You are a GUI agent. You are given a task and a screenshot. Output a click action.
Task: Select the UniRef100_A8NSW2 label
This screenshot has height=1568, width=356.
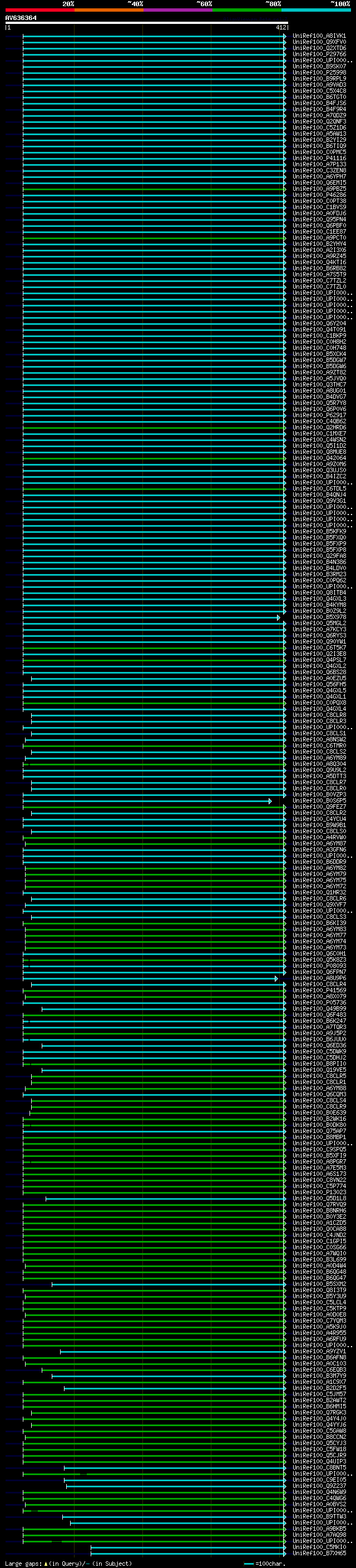[x=319, y=740]
